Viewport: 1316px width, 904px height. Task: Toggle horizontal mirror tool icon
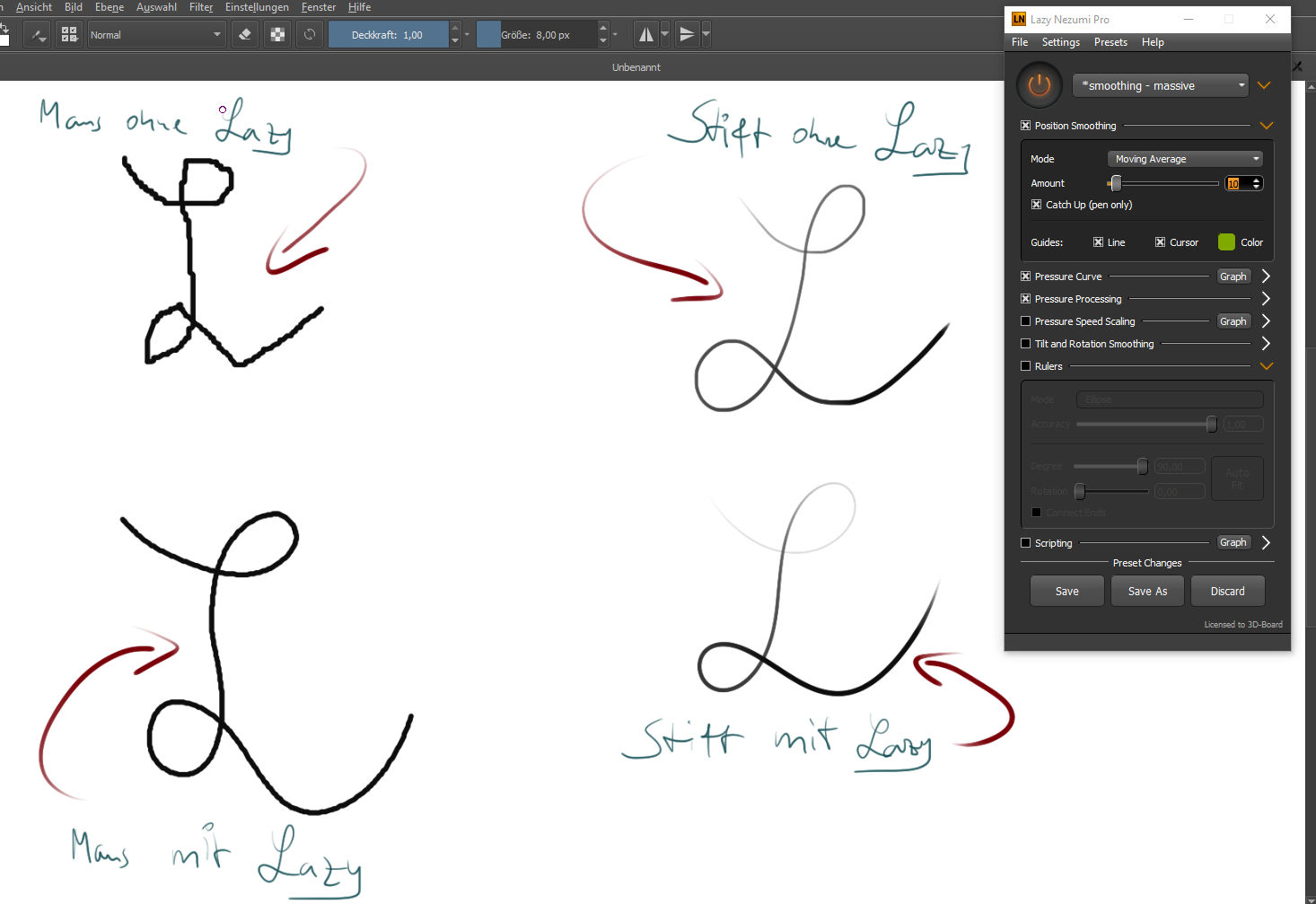click(x=645, y=35)
